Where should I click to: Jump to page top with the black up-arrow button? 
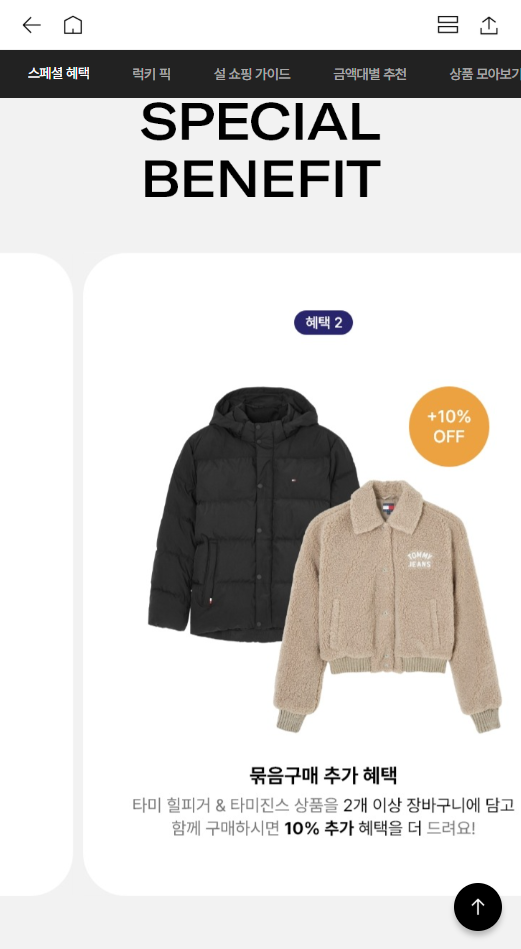pyautogui.click(x=478, y=907)
